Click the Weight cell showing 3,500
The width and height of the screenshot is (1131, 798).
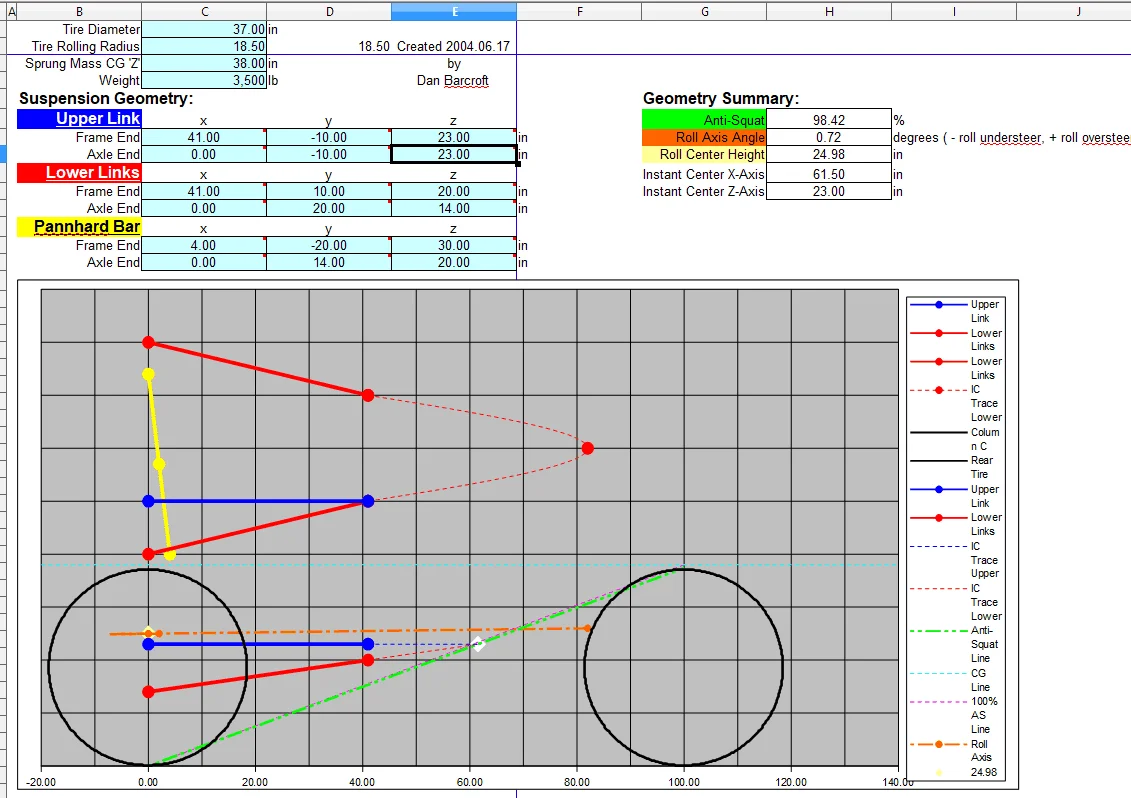tap(204, 80)
